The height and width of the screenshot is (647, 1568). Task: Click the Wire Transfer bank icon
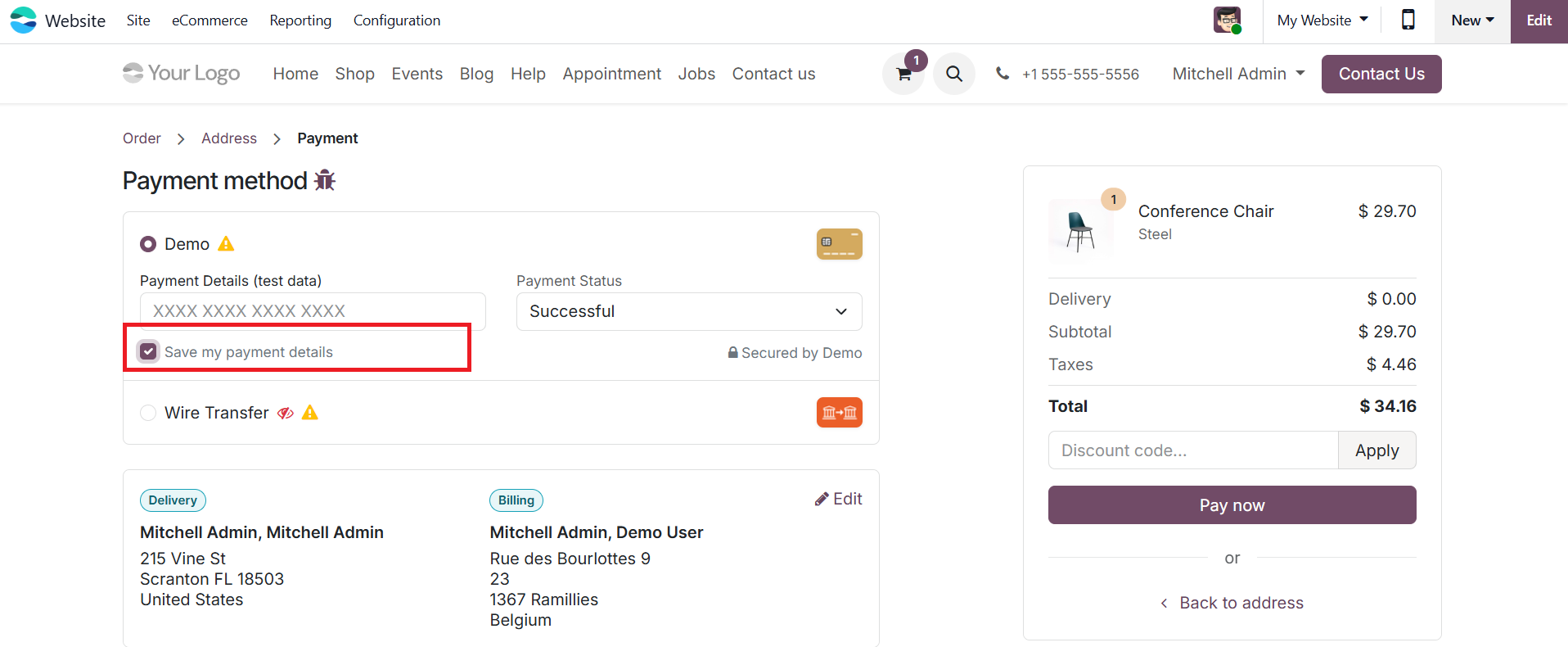[x=839, y=413]
